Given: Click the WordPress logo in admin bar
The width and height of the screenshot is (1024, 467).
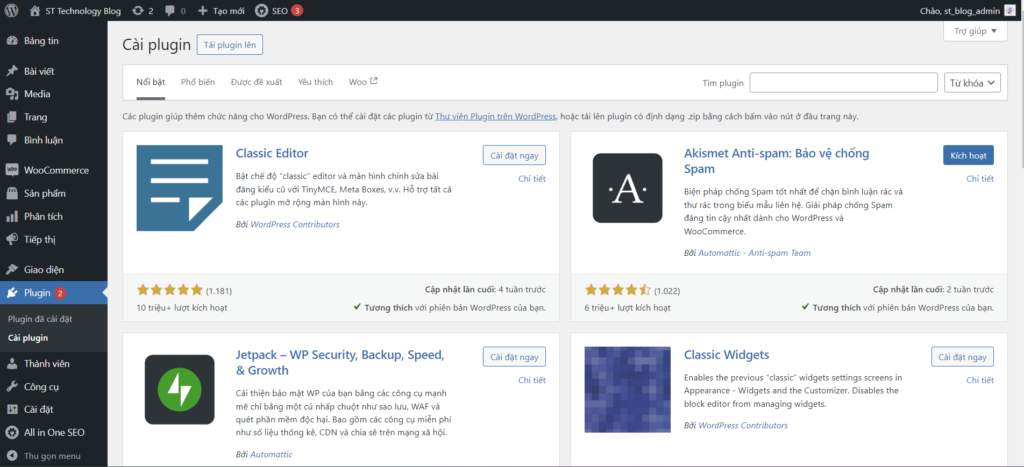Looking at the screenshot, I should pyautogui.click(x=12, y=11).
